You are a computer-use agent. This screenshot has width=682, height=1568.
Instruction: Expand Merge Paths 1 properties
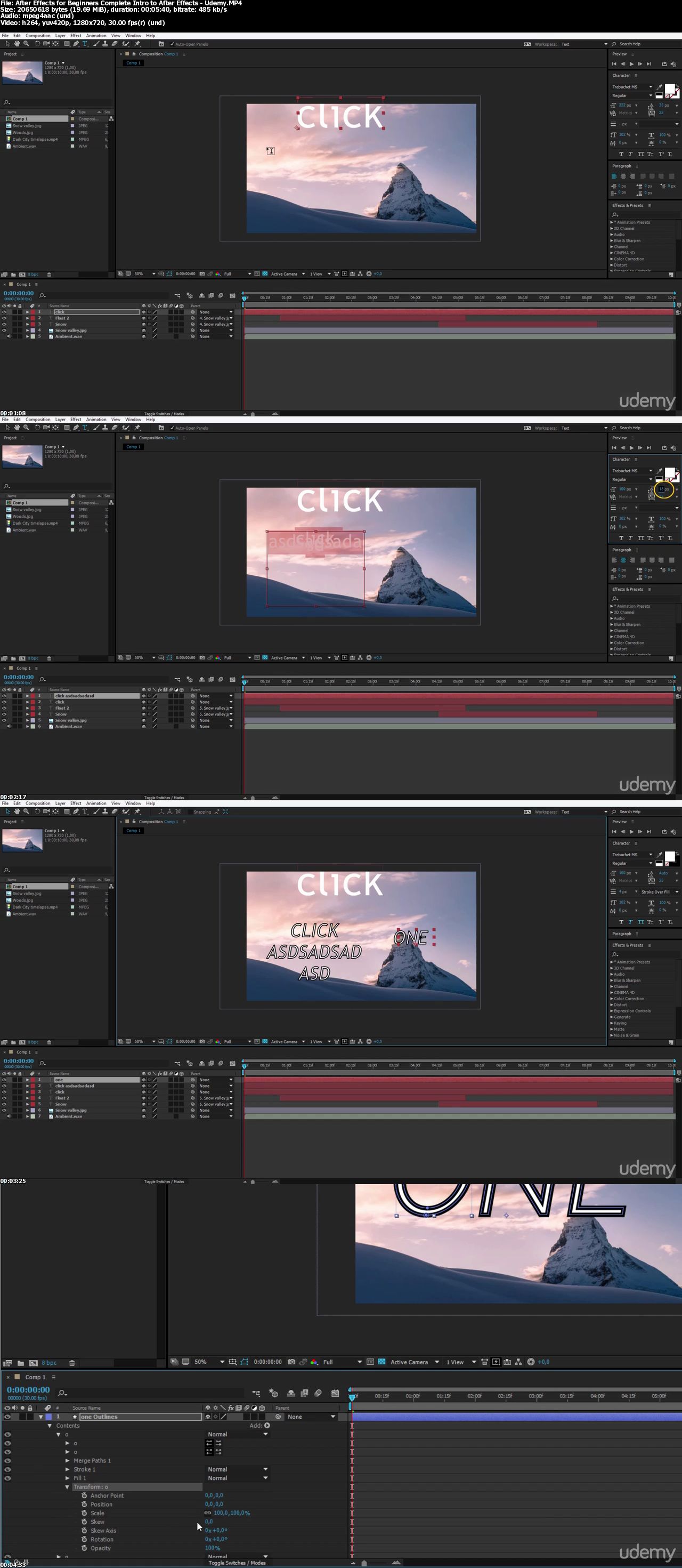[67, 1460]
